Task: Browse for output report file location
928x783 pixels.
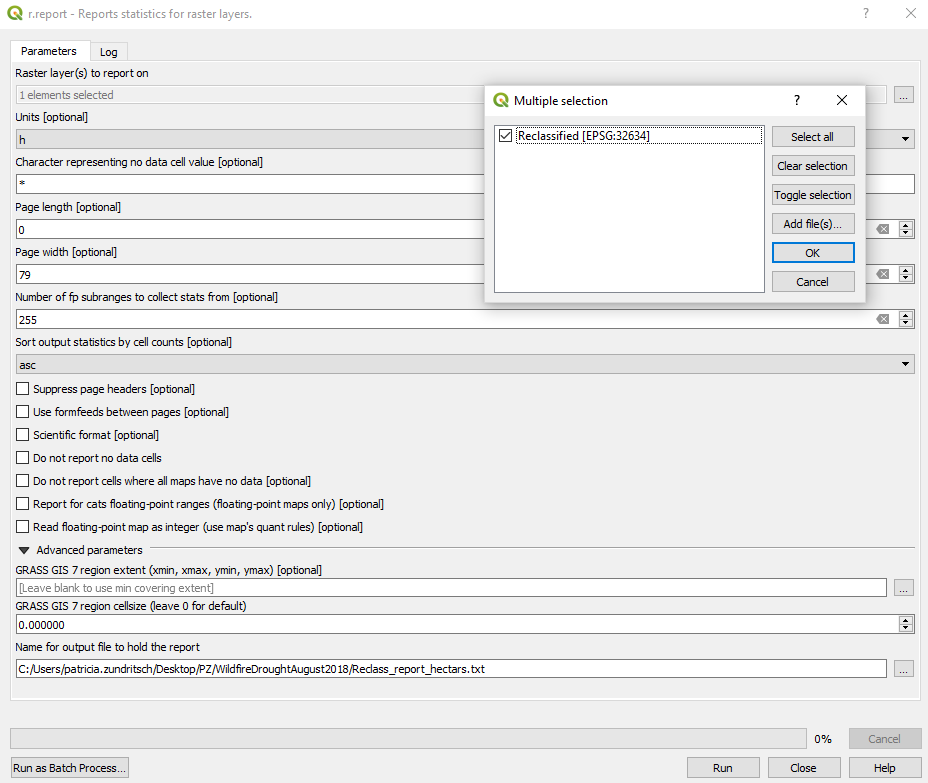Action: pyautogui.click(x=904, y=669)
